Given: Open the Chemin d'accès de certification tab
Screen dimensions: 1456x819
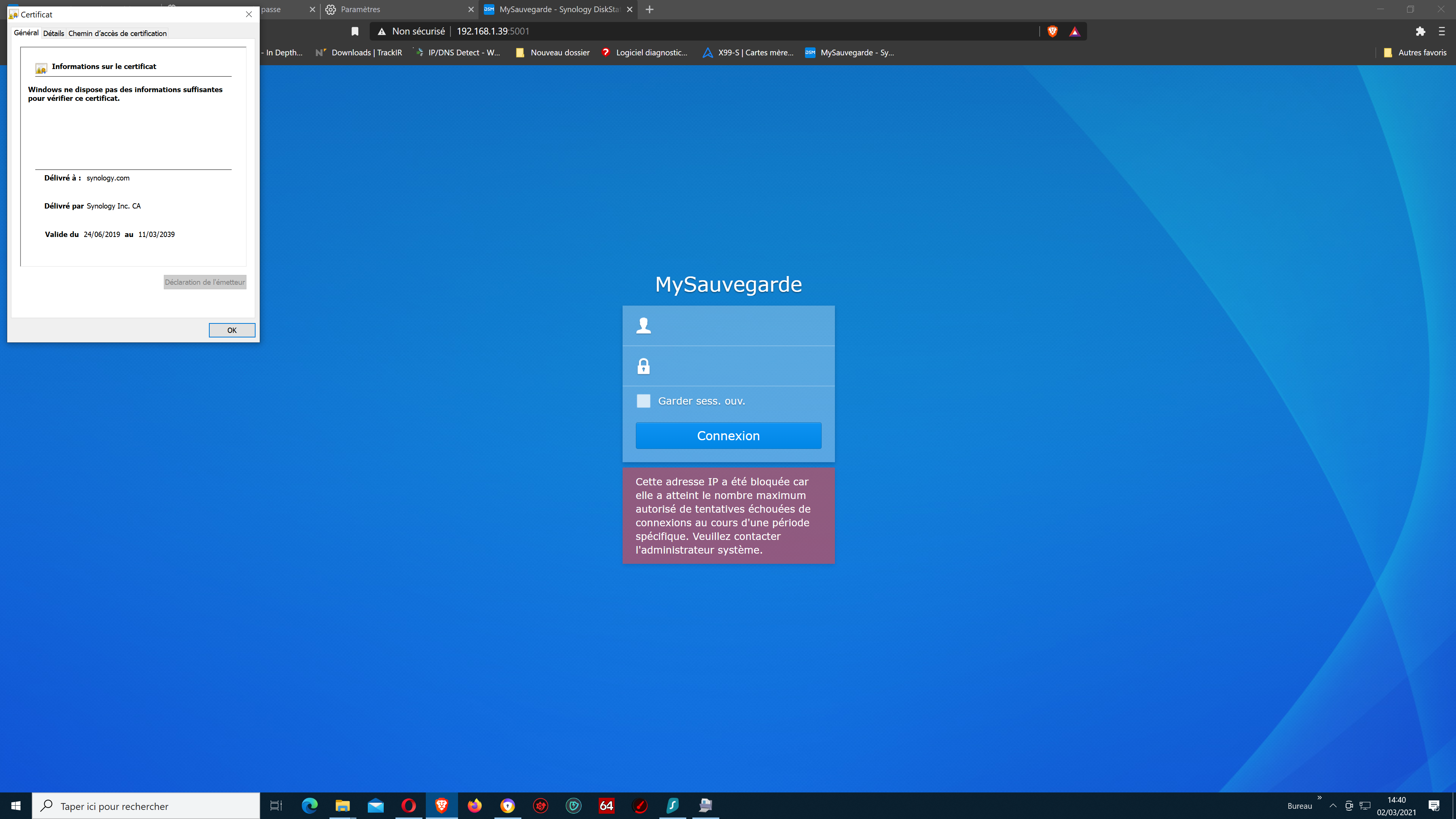Looking at the screenshot, I should point(118,33).
